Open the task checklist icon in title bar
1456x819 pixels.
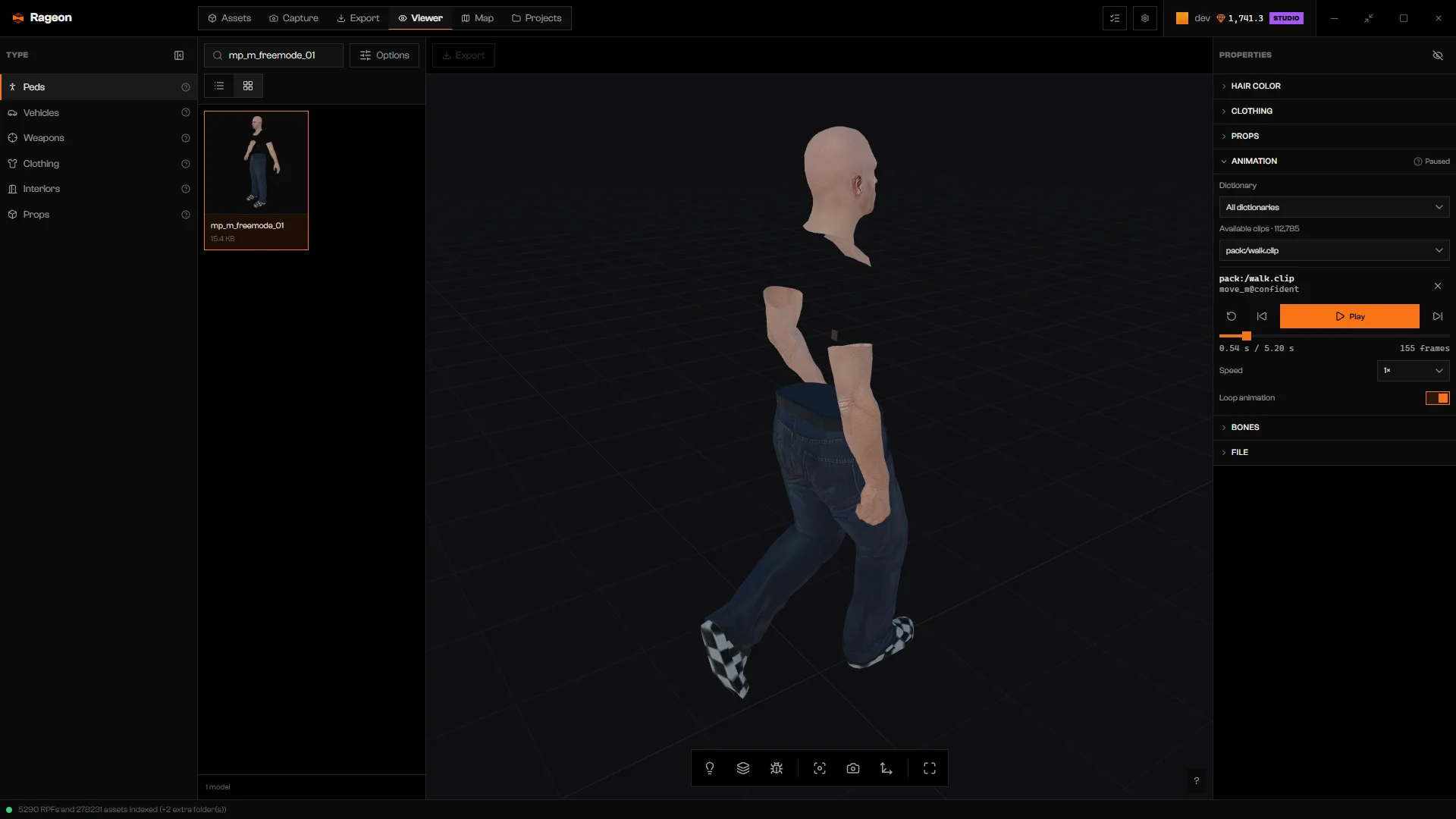(x=1115, y=18)
